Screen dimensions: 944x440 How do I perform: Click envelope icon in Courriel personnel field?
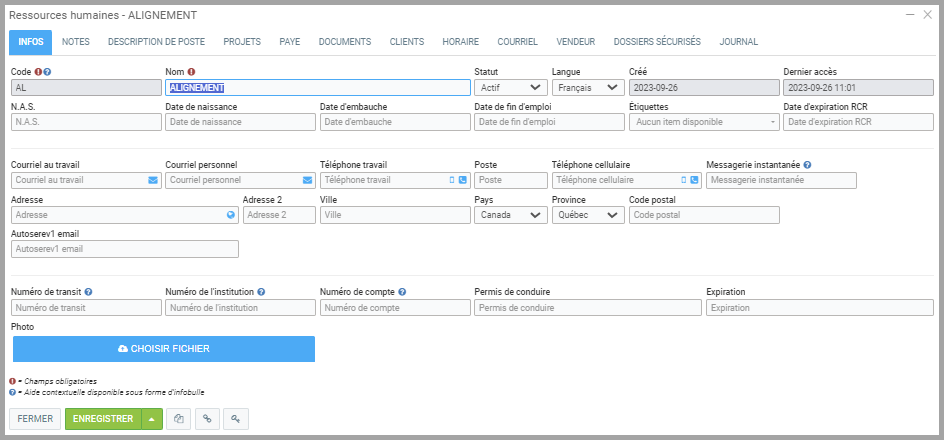point(307,181)
